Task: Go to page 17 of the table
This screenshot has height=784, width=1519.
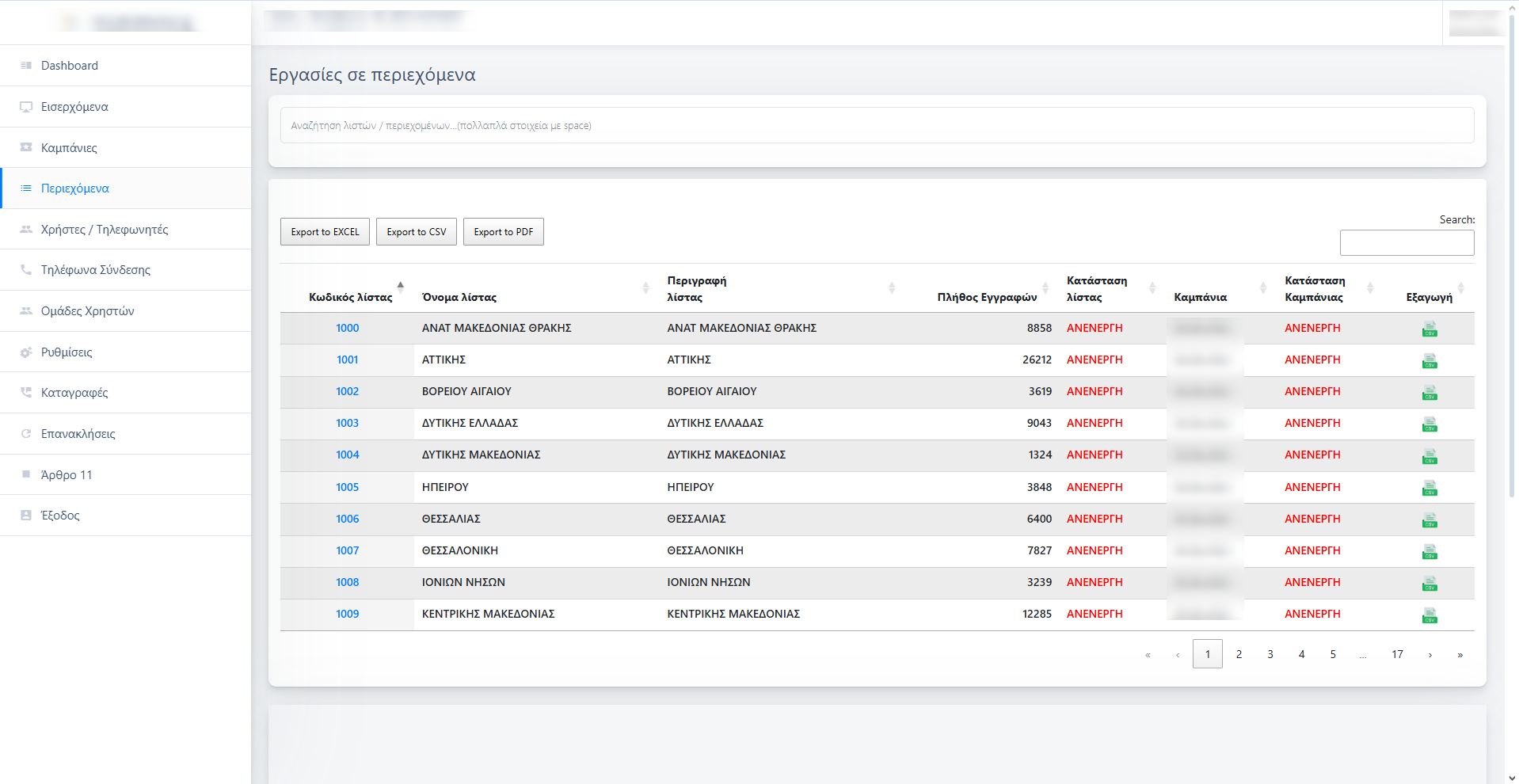Action: coord(1397,654)
